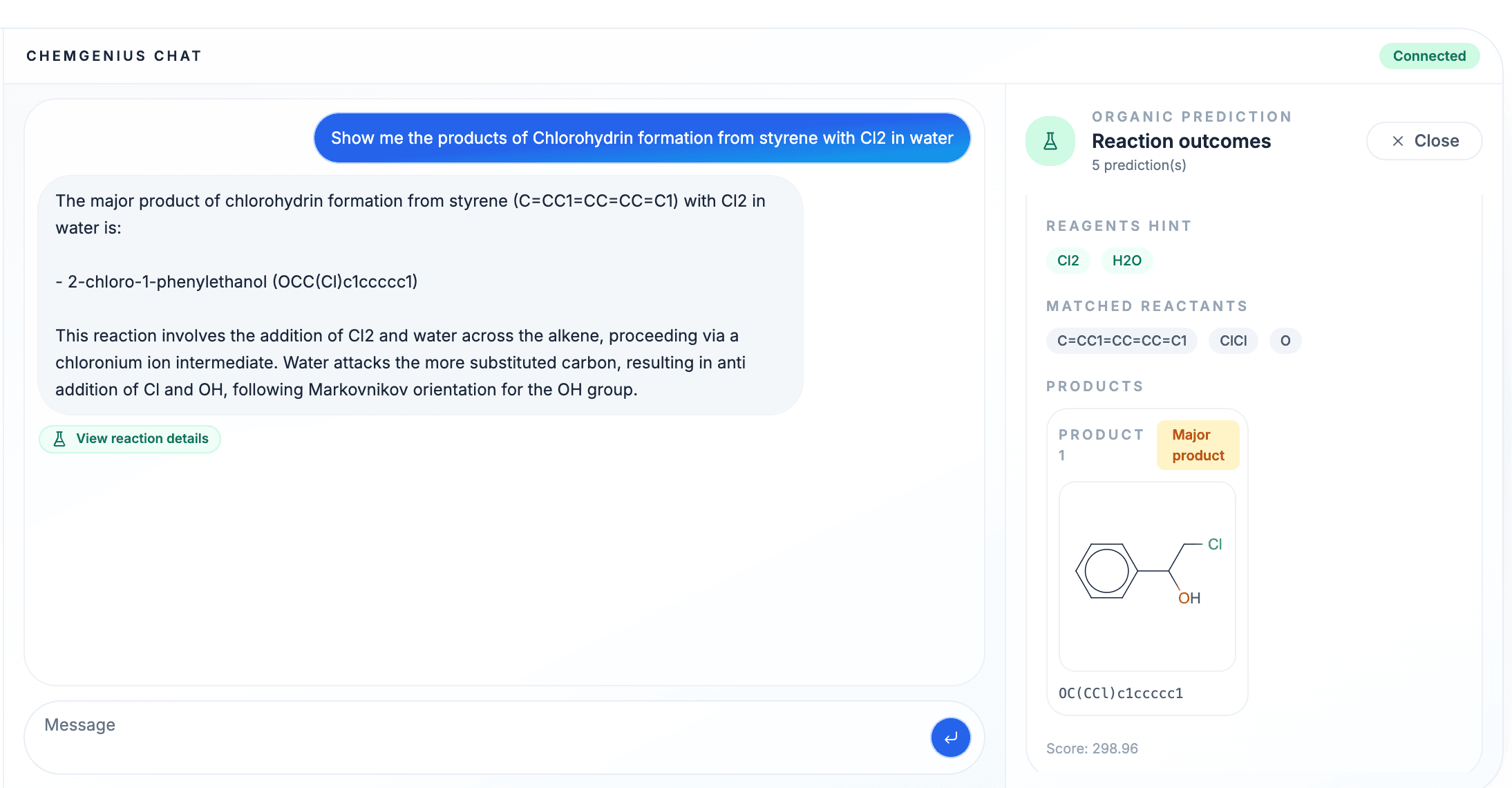The height and width of the screenshot is (788, 1512).
Task: Click the ClCl matched reactant chip
Action: pos(1233,340)
